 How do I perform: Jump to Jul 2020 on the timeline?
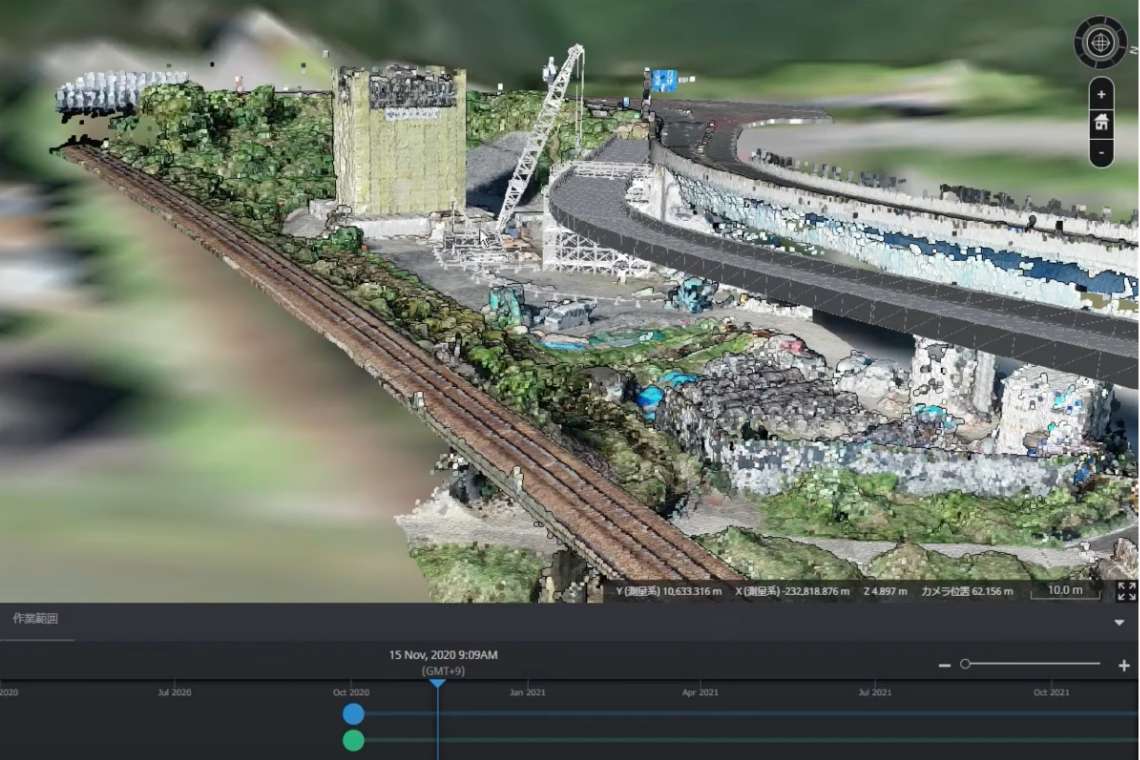(x=175, y=692)
